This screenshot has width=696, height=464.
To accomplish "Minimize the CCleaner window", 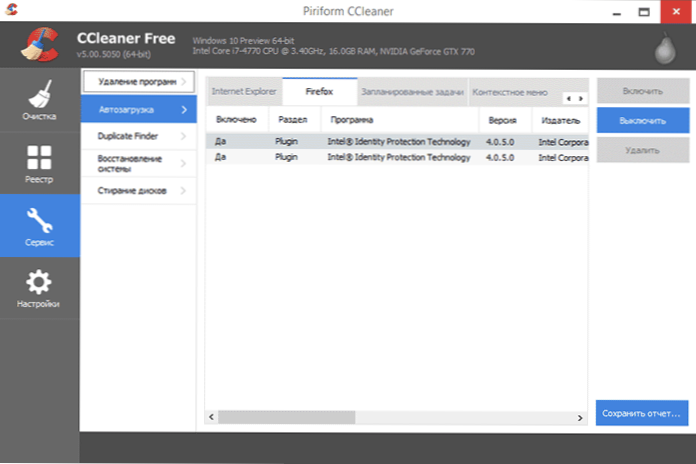I will coord(617,12).
